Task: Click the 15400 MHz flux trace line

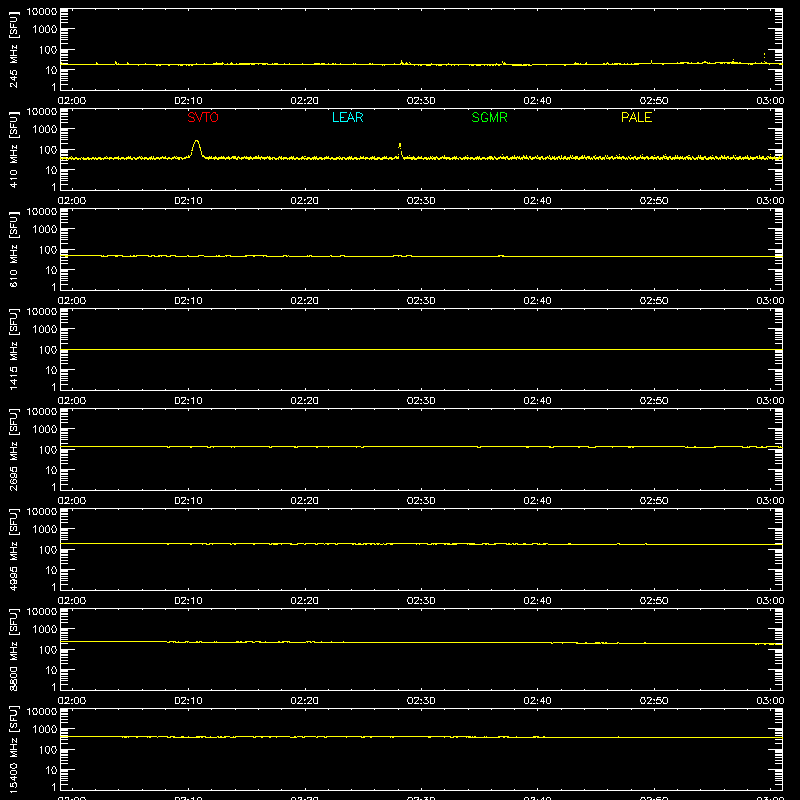Action: 421,737
